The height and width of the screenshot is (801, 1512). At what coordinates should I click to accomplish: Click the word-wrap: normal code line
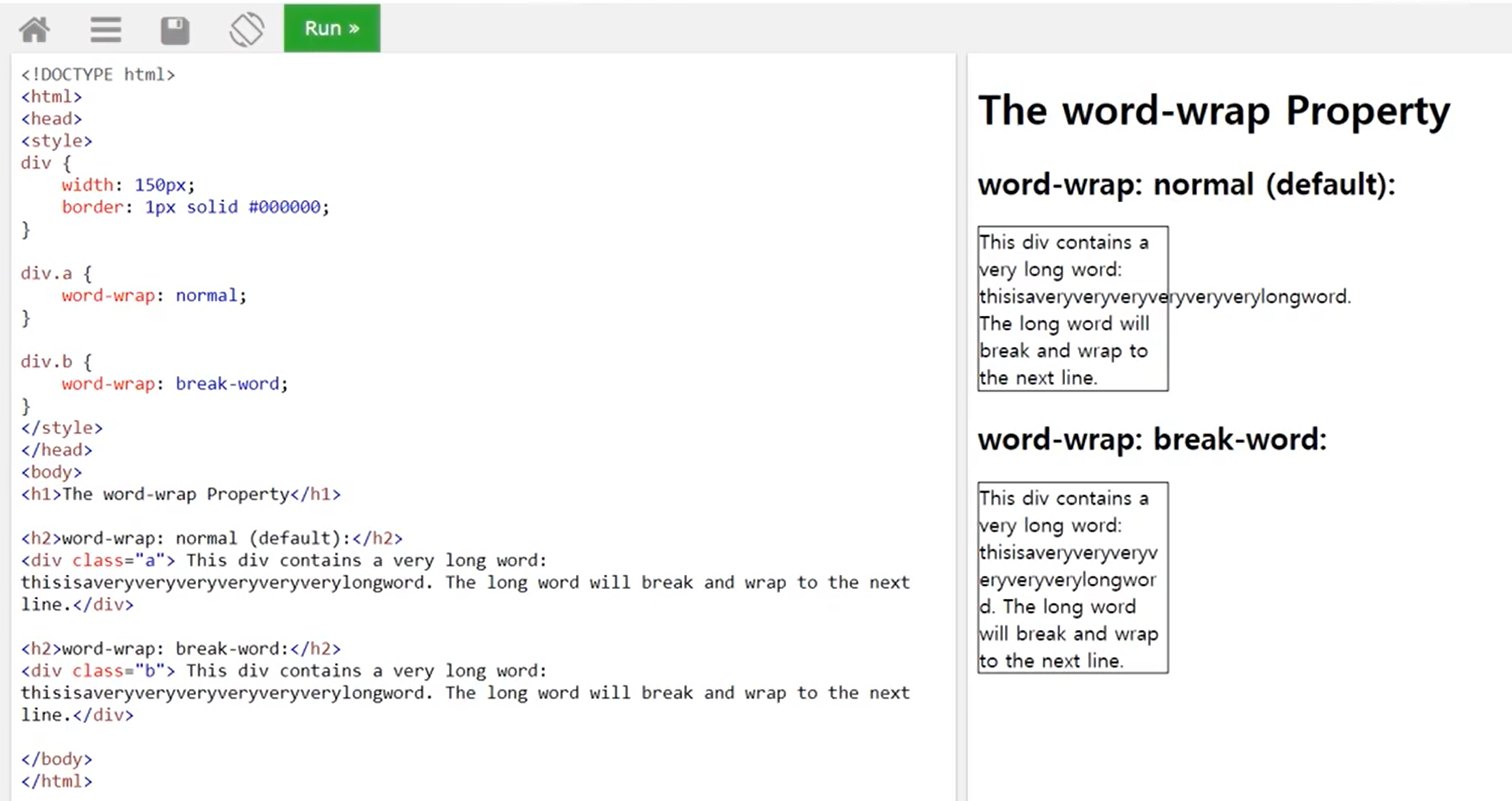point(154,295)
